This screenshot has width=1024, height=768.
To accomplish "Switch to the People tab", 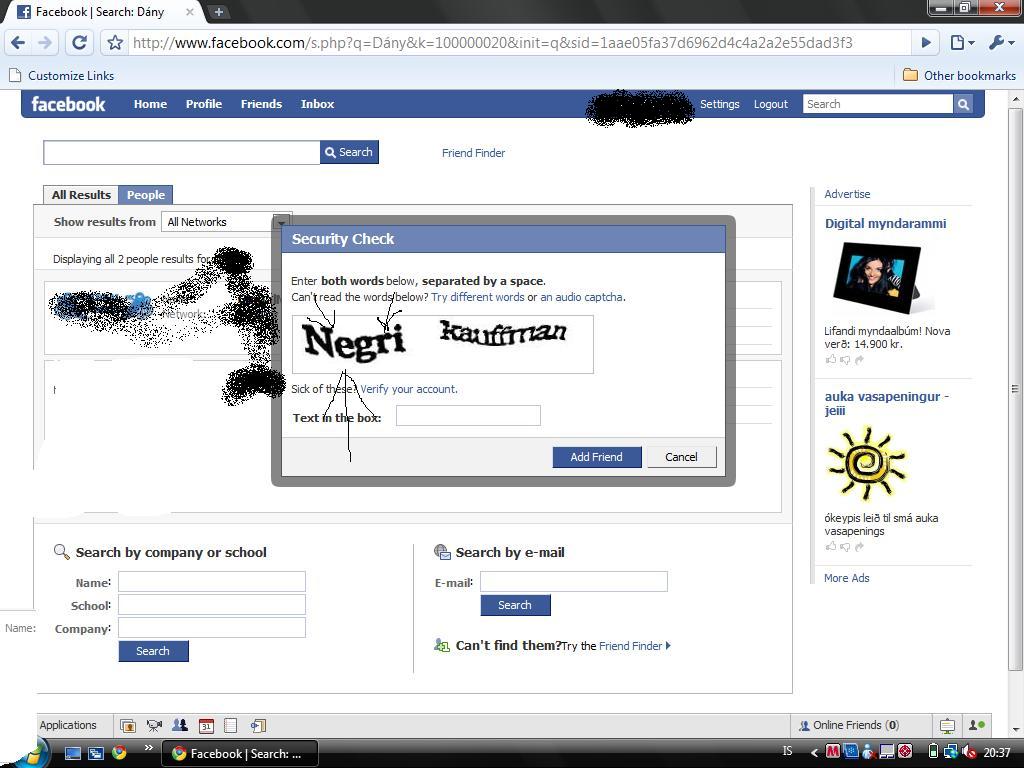I will click(146, 195).
